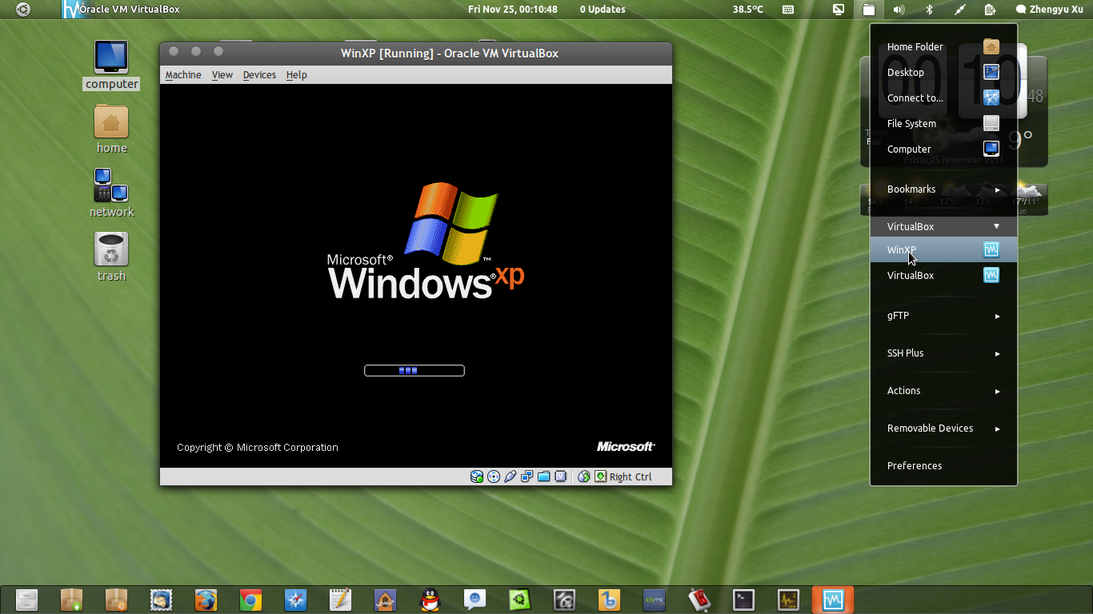Screen dimensions: 1093x614
Task: Open Home Folder from the places menu
Action: (943, 47)
